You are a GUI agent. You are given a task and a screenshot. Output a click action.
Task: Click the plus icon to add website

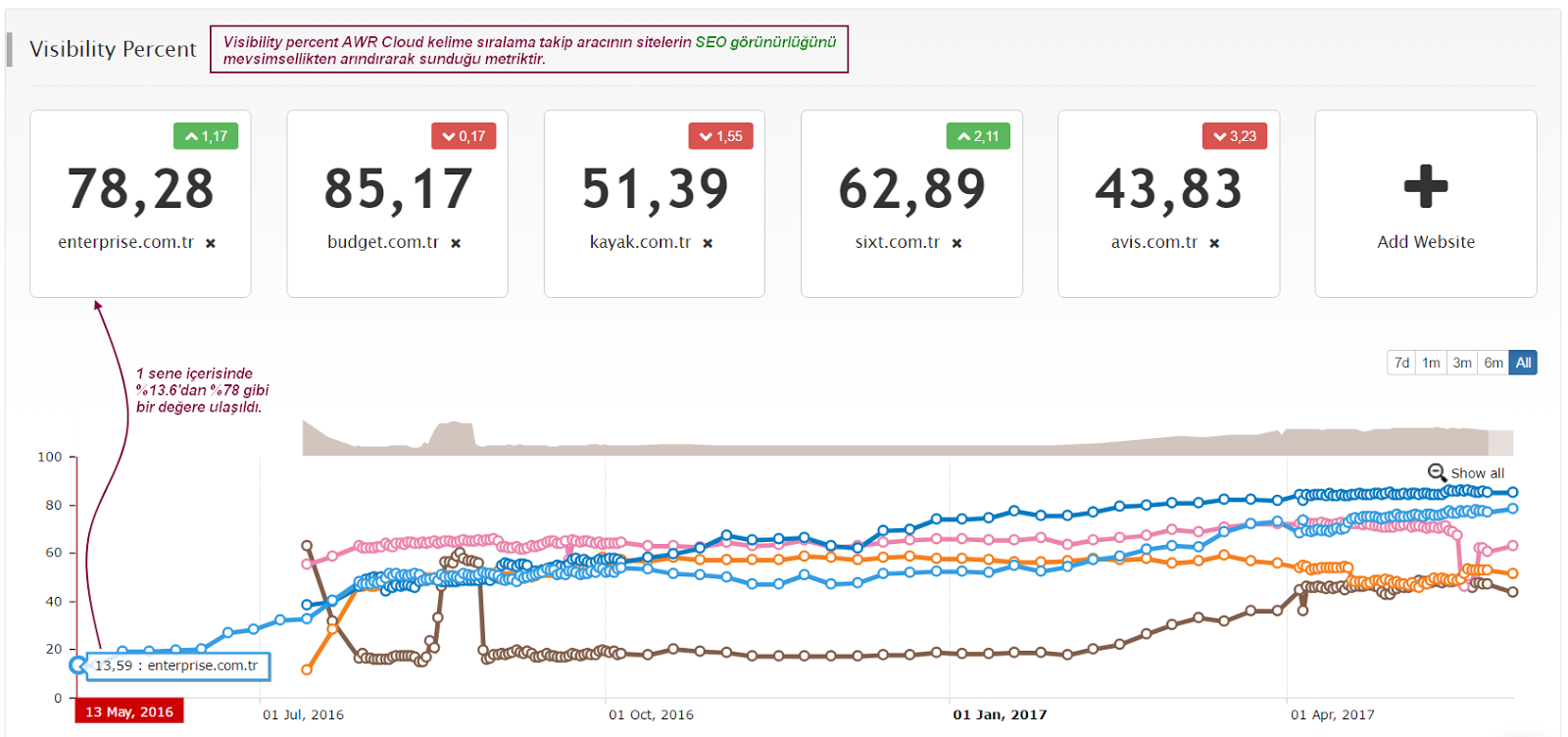pyautogui.click(x=1425, y=186)
